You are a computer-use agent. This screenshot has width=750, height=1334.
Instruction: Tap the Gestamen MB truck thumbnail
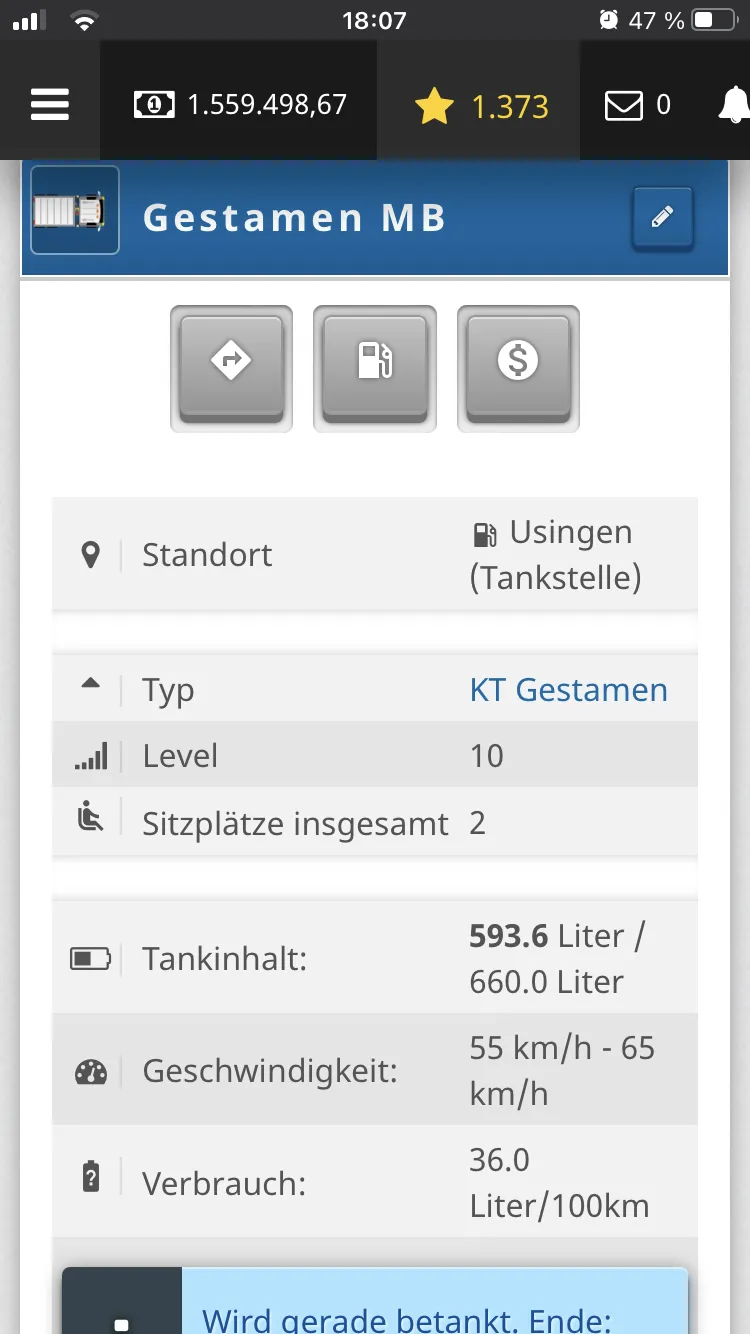[75, 210]
